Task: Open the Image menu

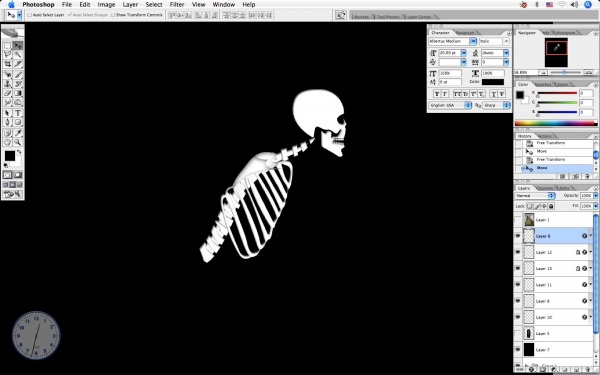Action: coord(106,5)
